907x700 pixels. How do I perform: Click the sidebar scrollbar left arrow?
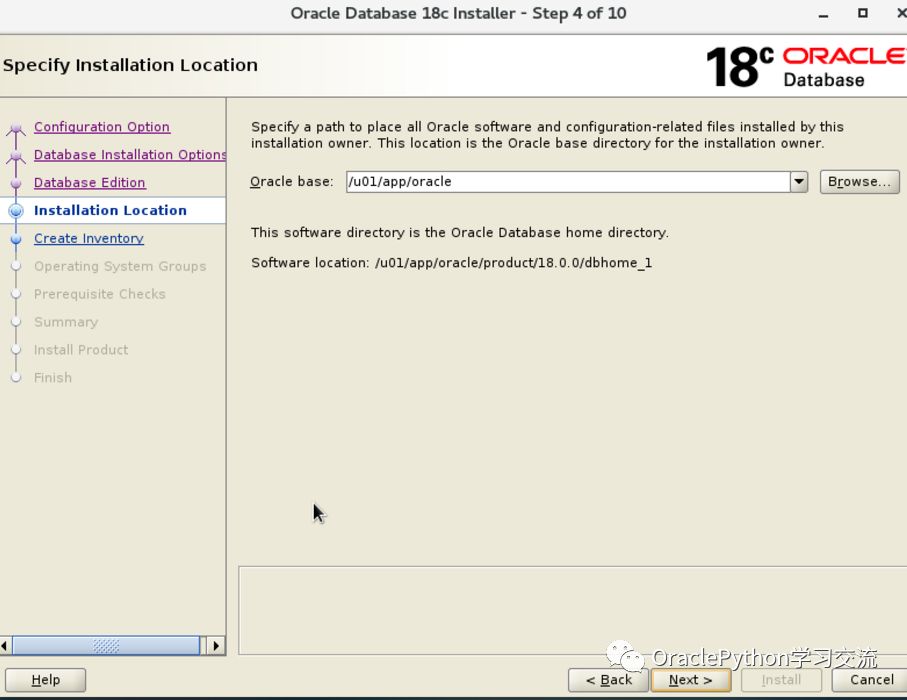[x=5, y=646]
